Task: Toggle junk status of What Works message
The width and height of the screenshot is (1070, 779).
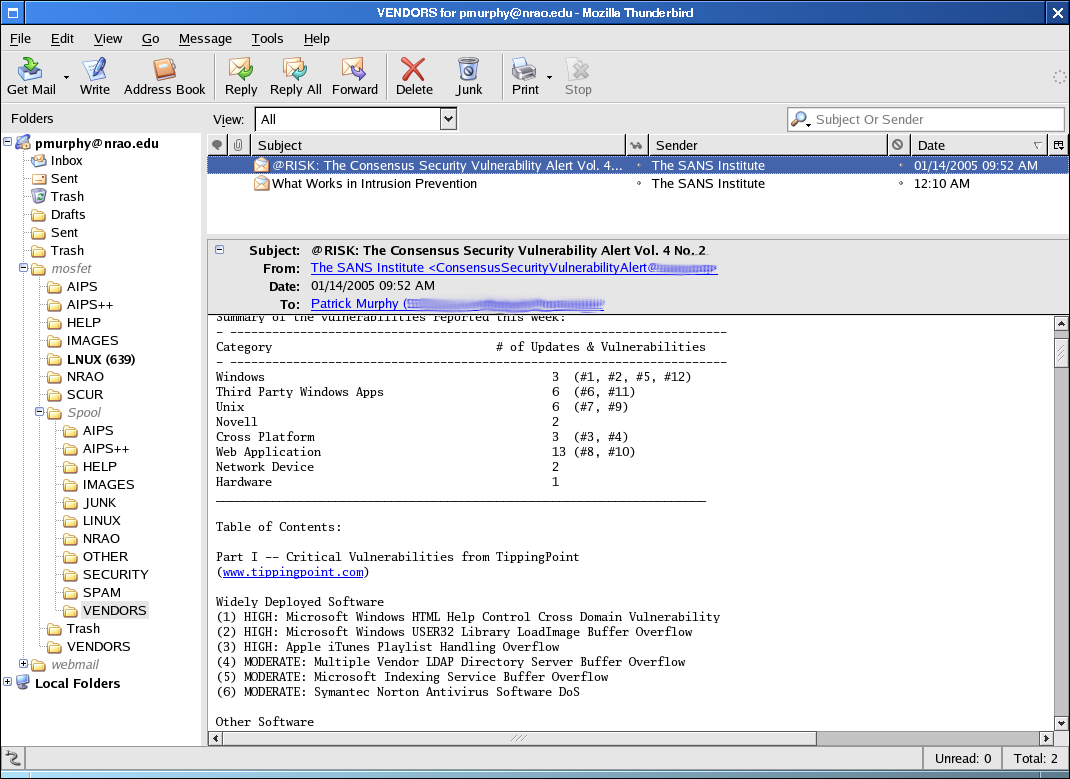Action: pyautogui.click(x=900, y=183)
